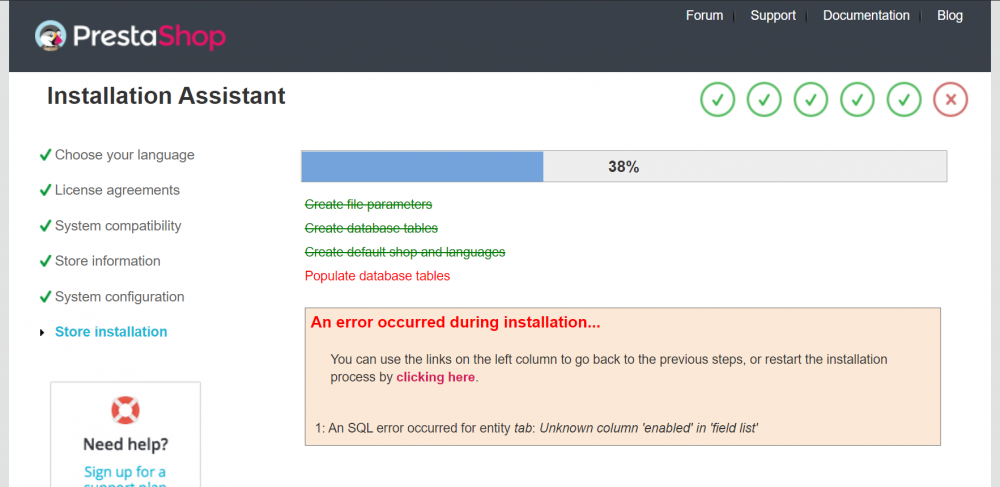Click the checkmark beside License agreements
Image resolution: width=1000 pixels, height=487 pixels.
[45, 190]
